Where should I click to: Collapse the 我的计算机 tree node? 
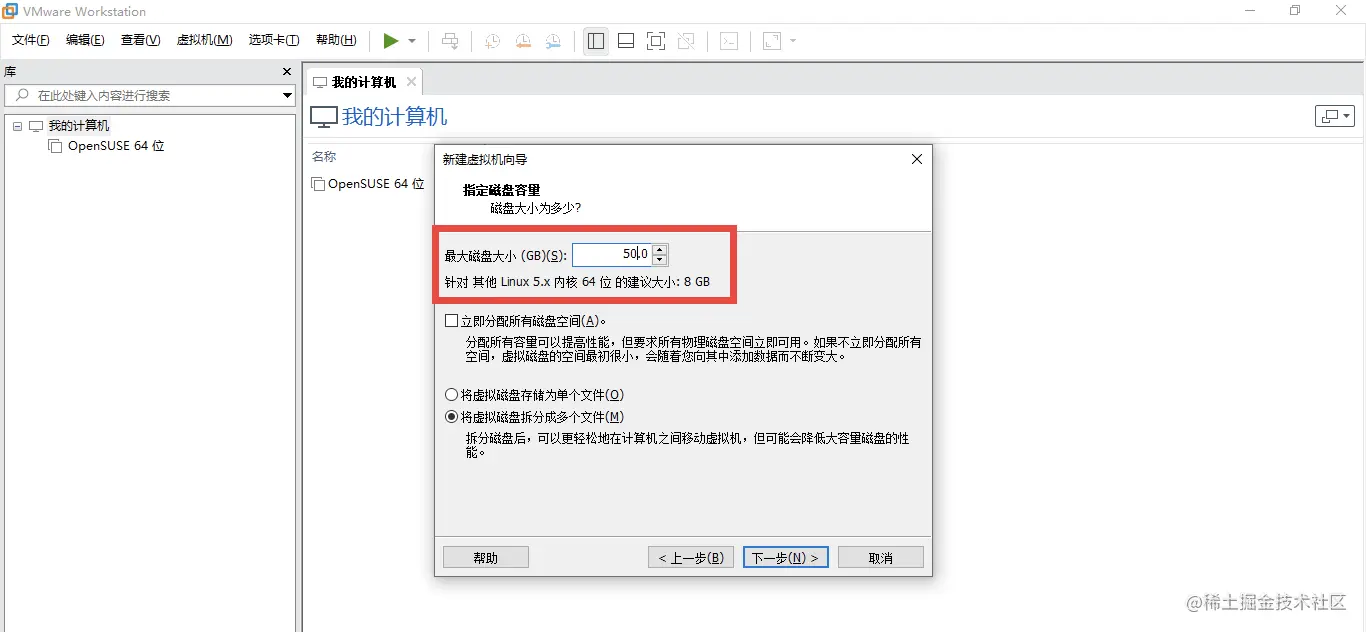point(18,126)
